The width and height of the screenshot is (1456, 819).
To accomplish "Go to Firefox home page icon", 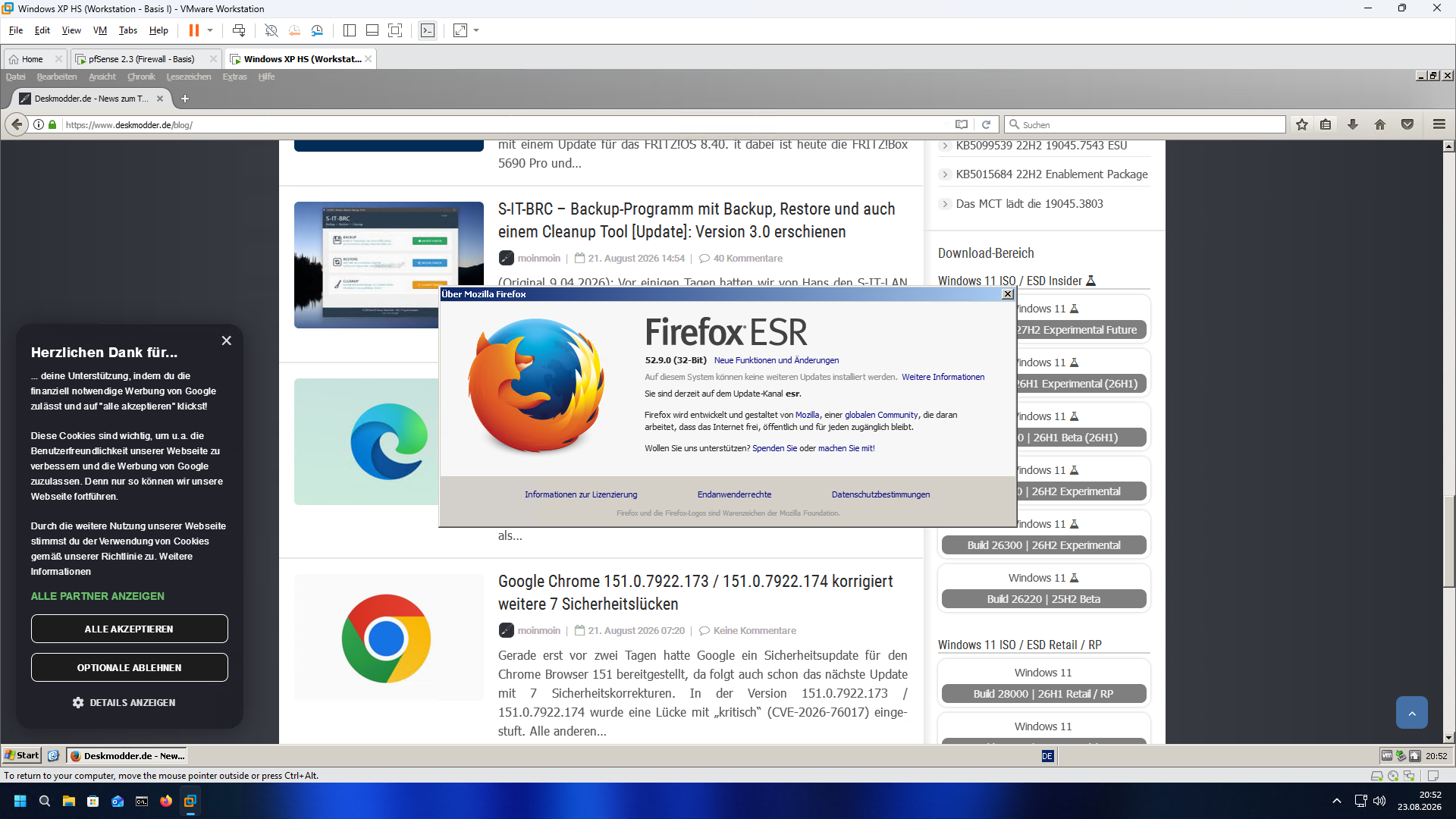I will click(1380, 124).
